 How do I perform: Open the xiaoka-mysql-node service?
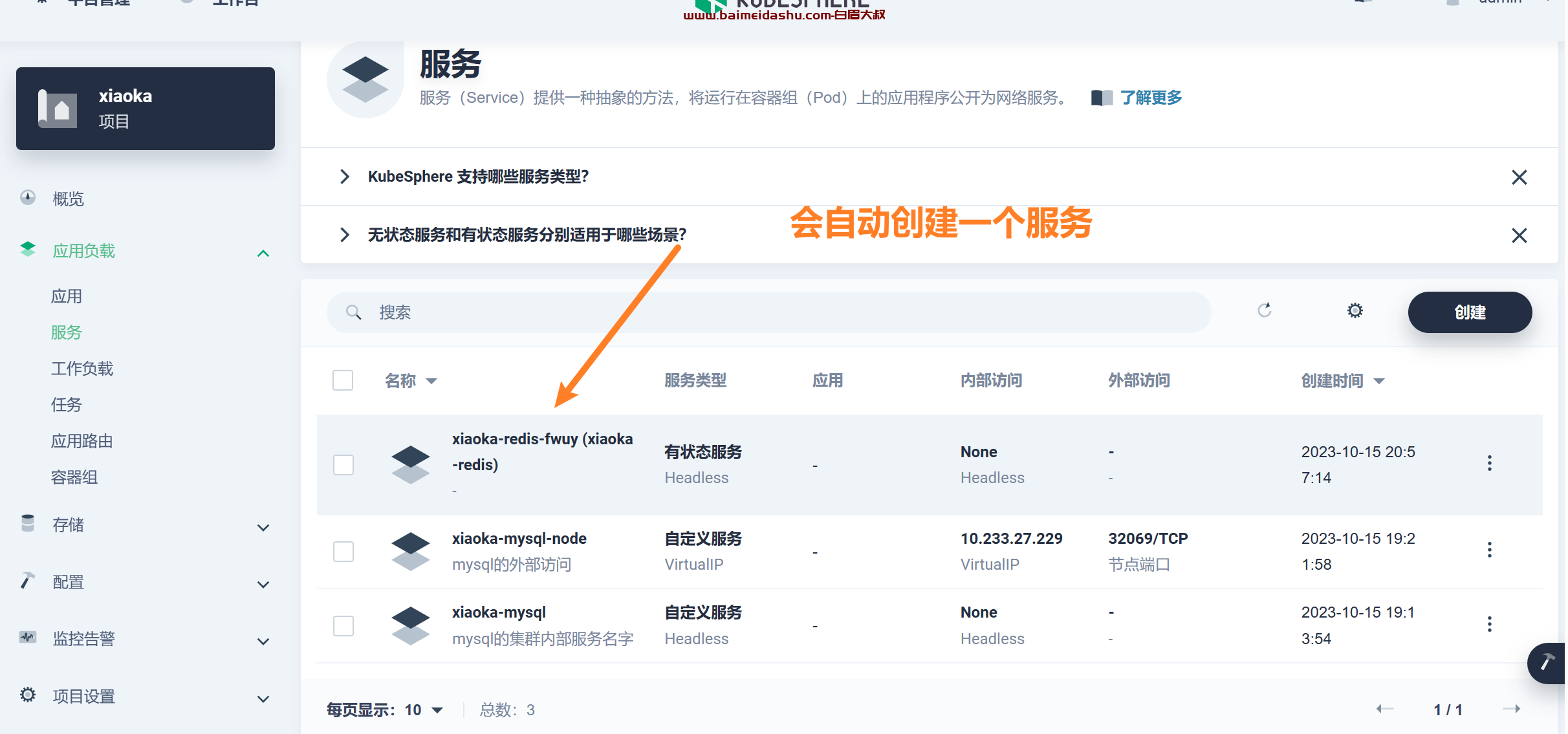pos(519,539)
